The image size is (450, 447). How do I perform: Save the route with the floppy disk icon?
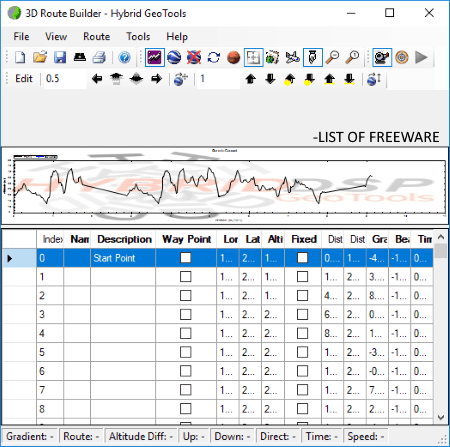(60, 57)
